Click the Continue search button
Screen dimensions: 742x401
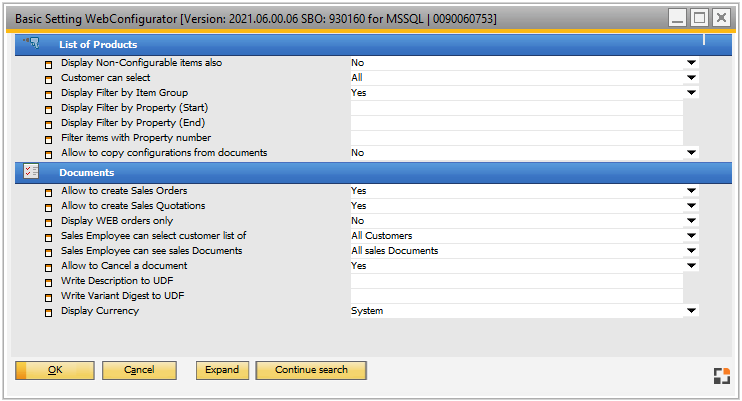click(311, 370)
